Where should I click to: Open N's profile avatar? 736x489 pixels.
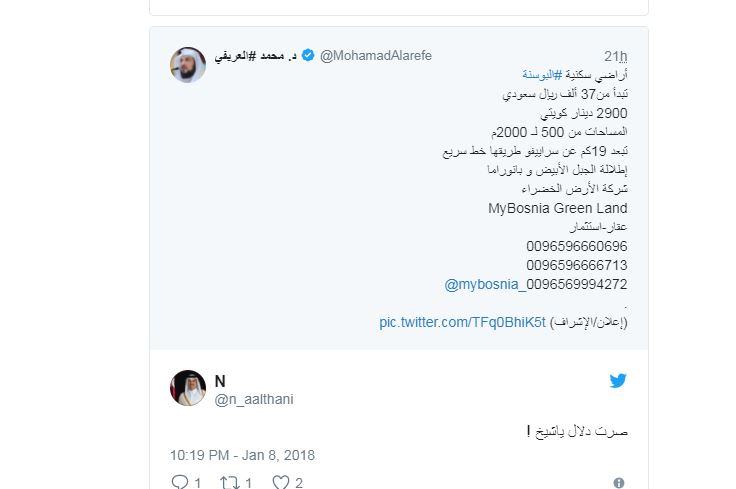[x=187, y=388]
